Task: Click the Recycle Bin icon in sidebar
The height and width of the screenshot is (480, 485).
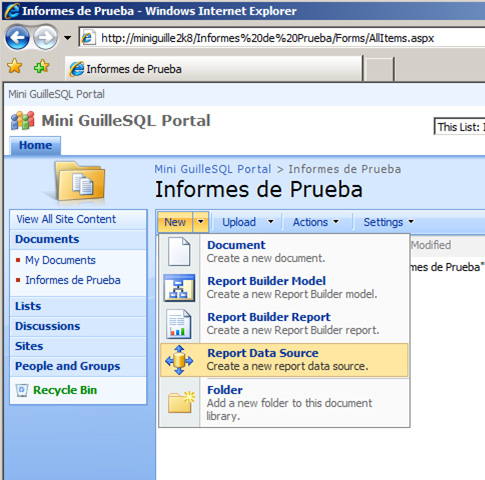Action: point(22,390)
